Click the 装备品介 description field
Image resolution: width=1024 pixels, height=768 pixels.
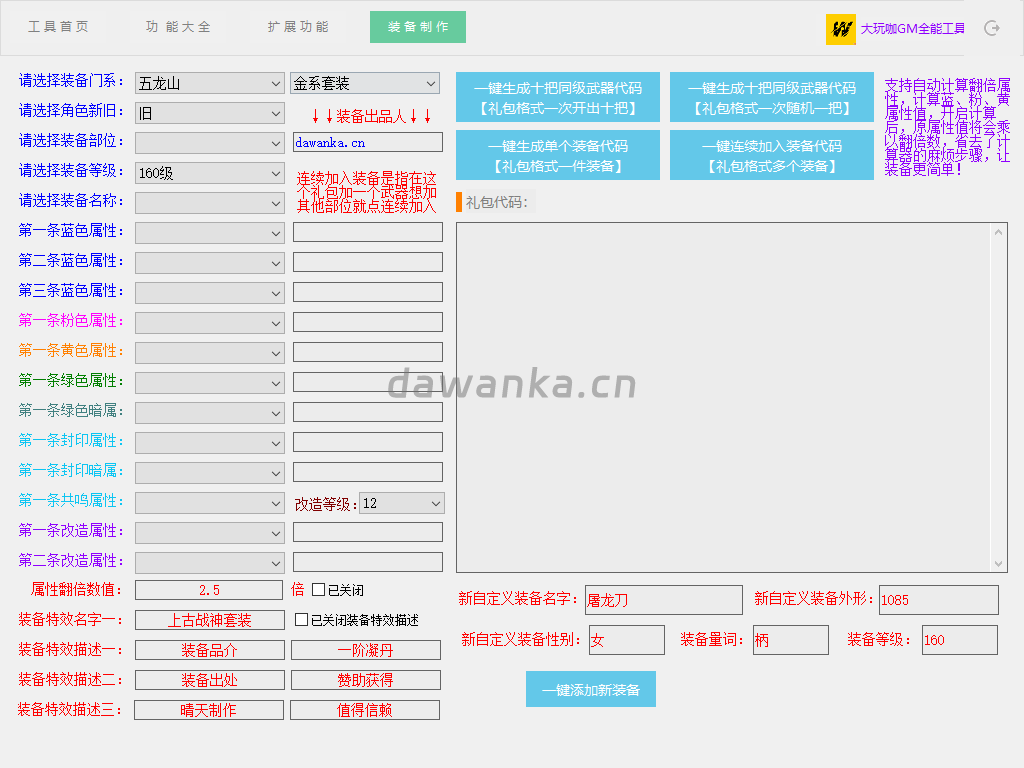pyautogui.click(x=210, y=650)
